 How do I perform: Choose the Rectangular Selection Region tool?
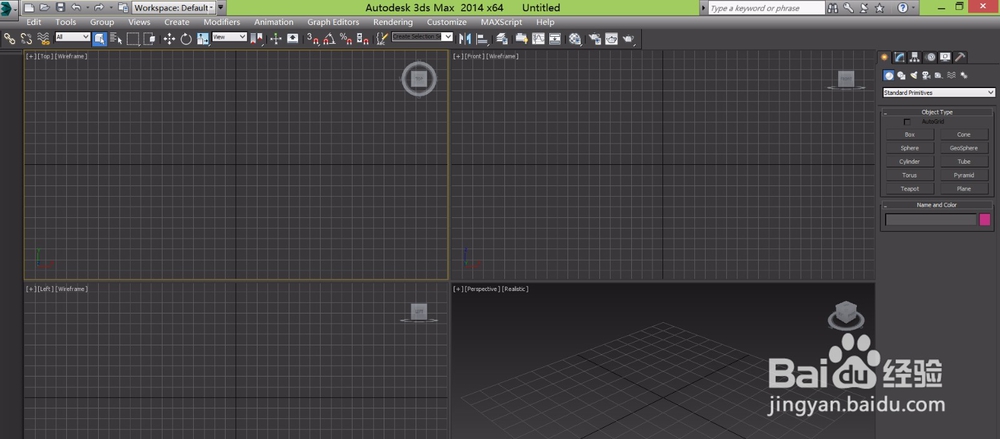tap(133, 39)
